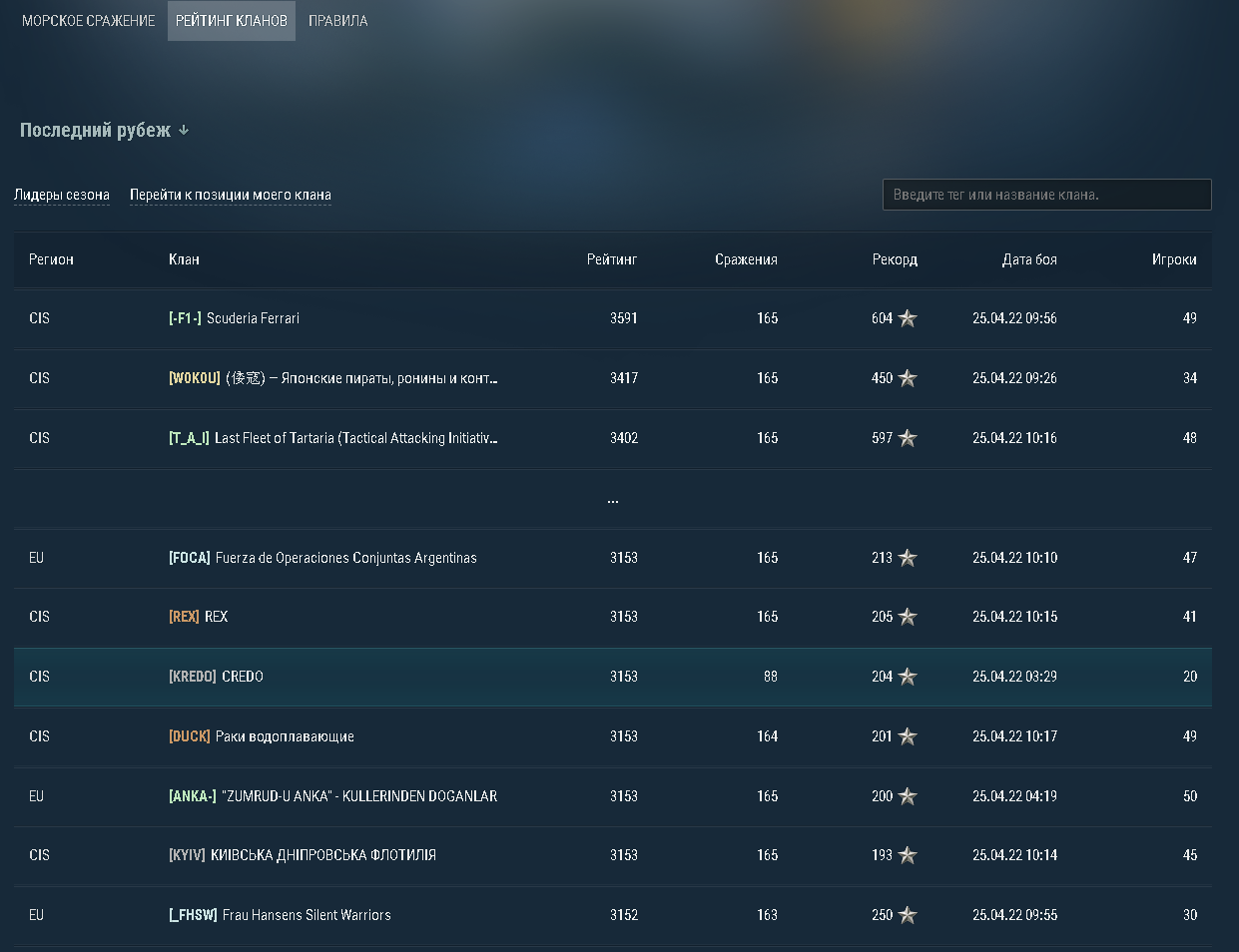
Task: Click the Рейтинг column header
Action: click(x=611, y=259)
